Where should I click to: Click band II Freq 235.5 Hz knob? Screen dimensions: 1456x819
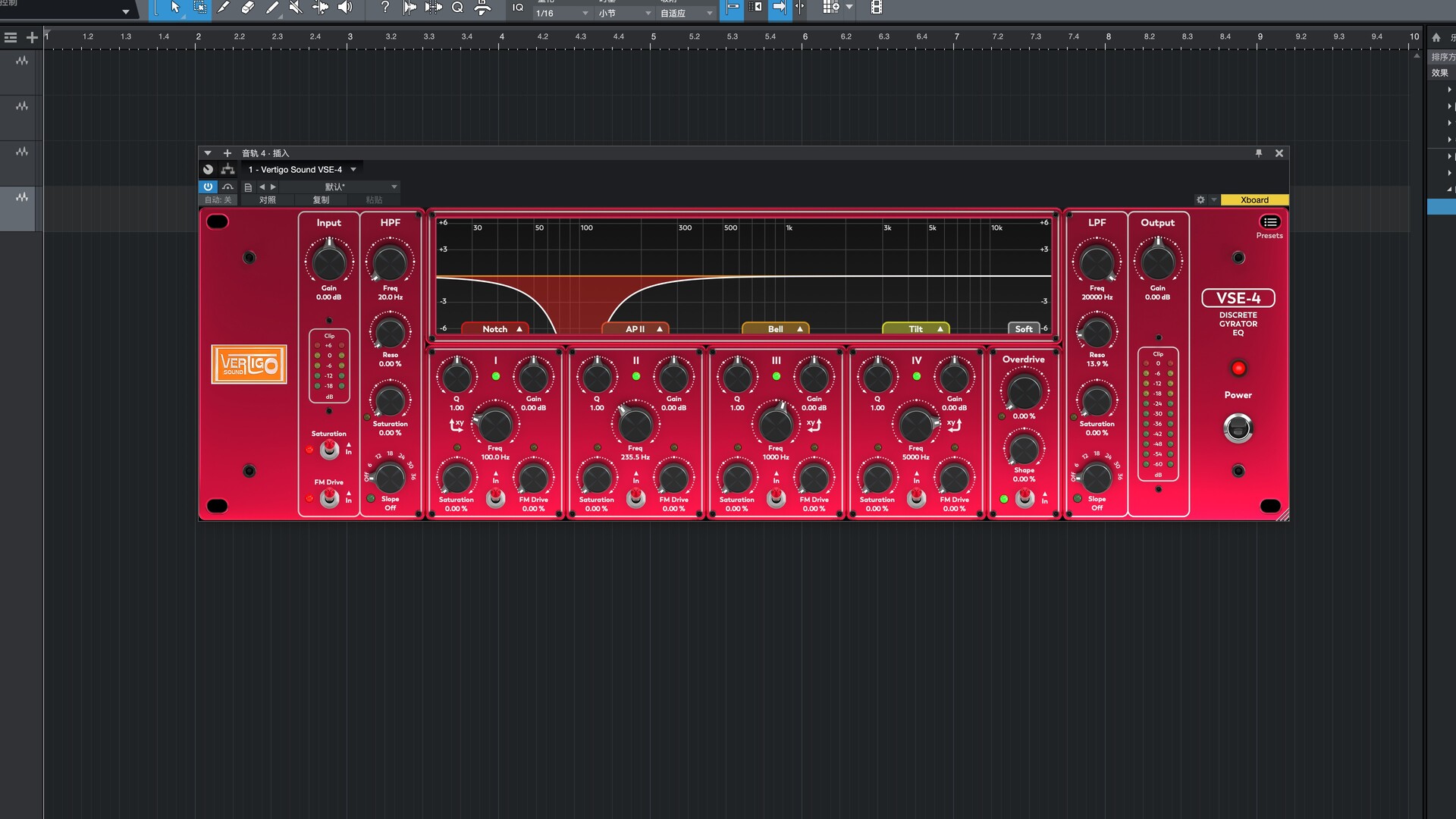coord(635,425)
